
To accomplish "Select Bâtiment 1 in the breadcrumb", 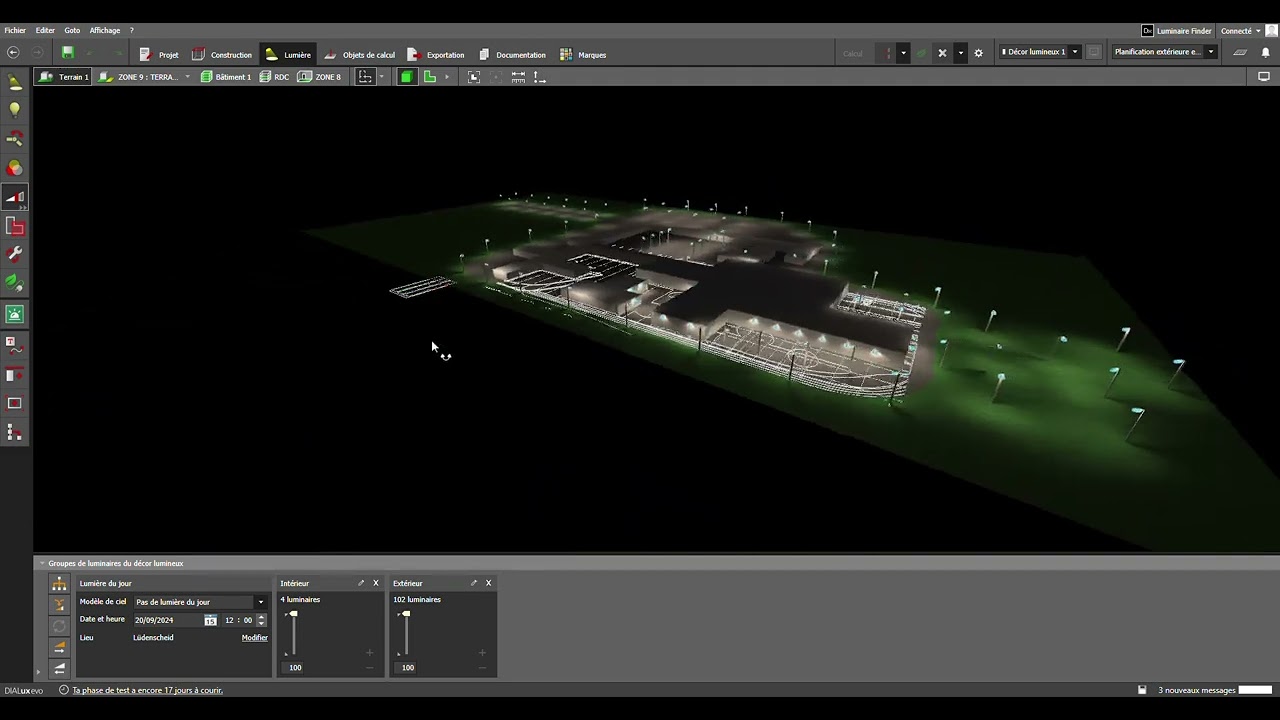I will 225,77.
